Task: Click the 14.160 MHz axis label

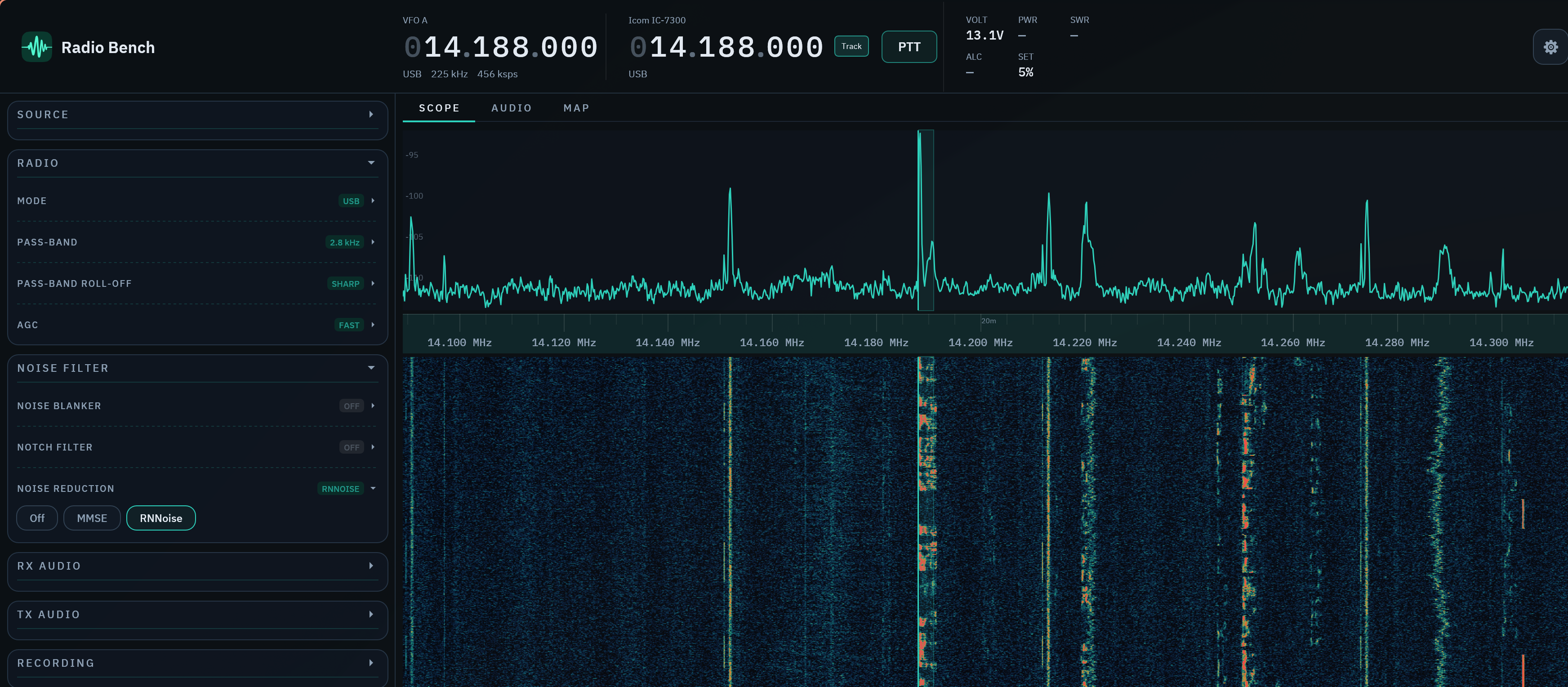Action: pos(772,343)
